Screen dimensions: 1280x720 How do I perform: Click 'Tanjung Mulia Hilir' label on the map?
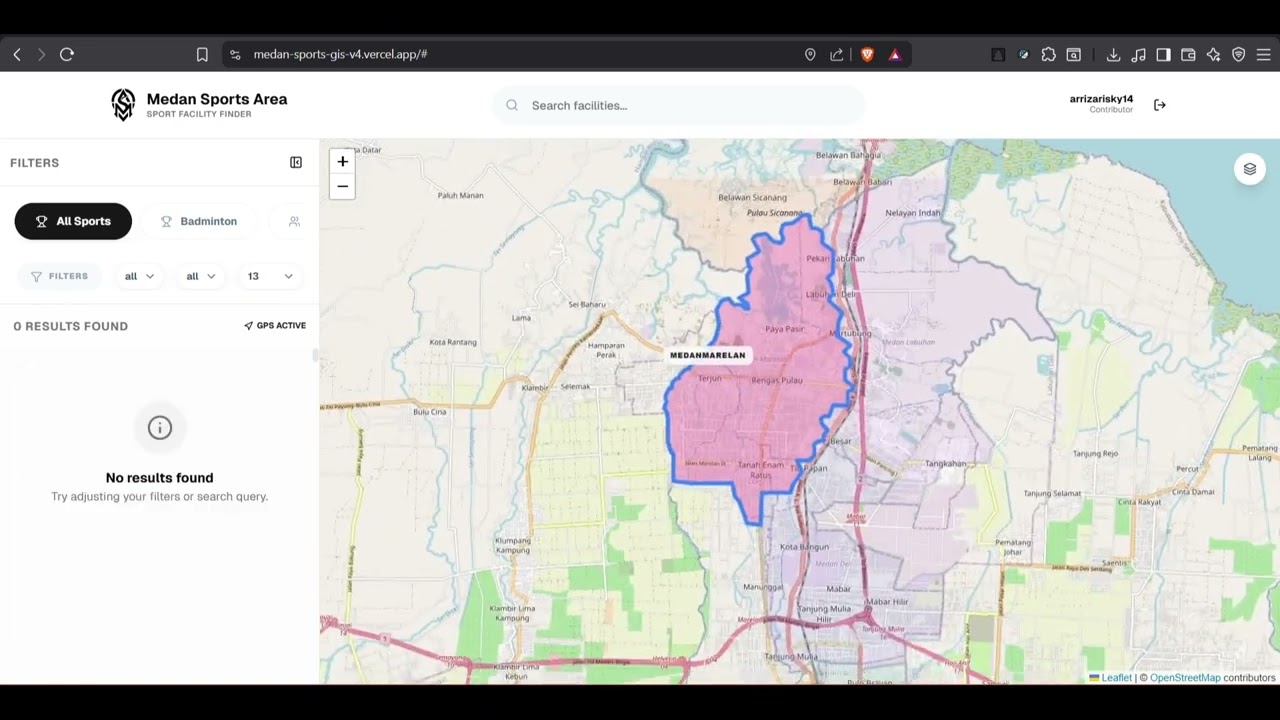click(x=824, y=614)
